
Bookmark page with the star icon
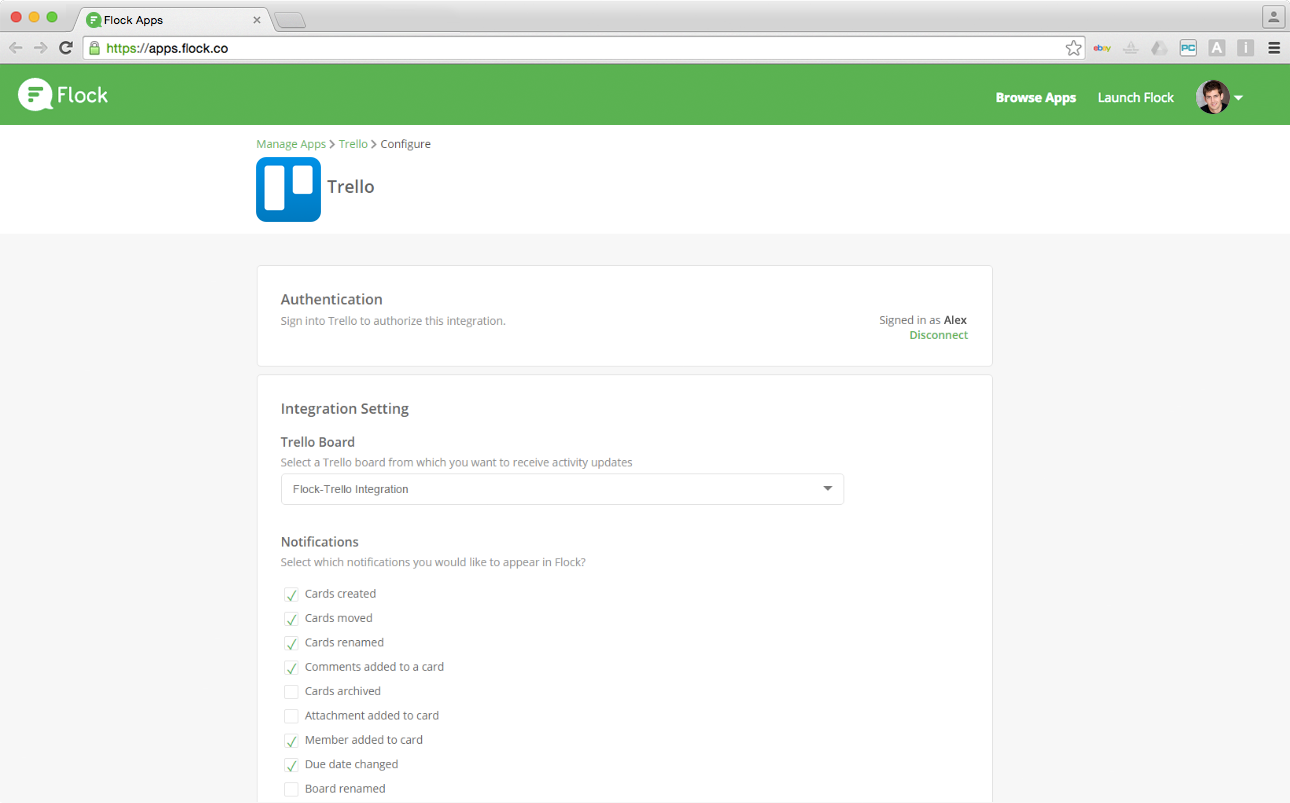(1073, 47)
